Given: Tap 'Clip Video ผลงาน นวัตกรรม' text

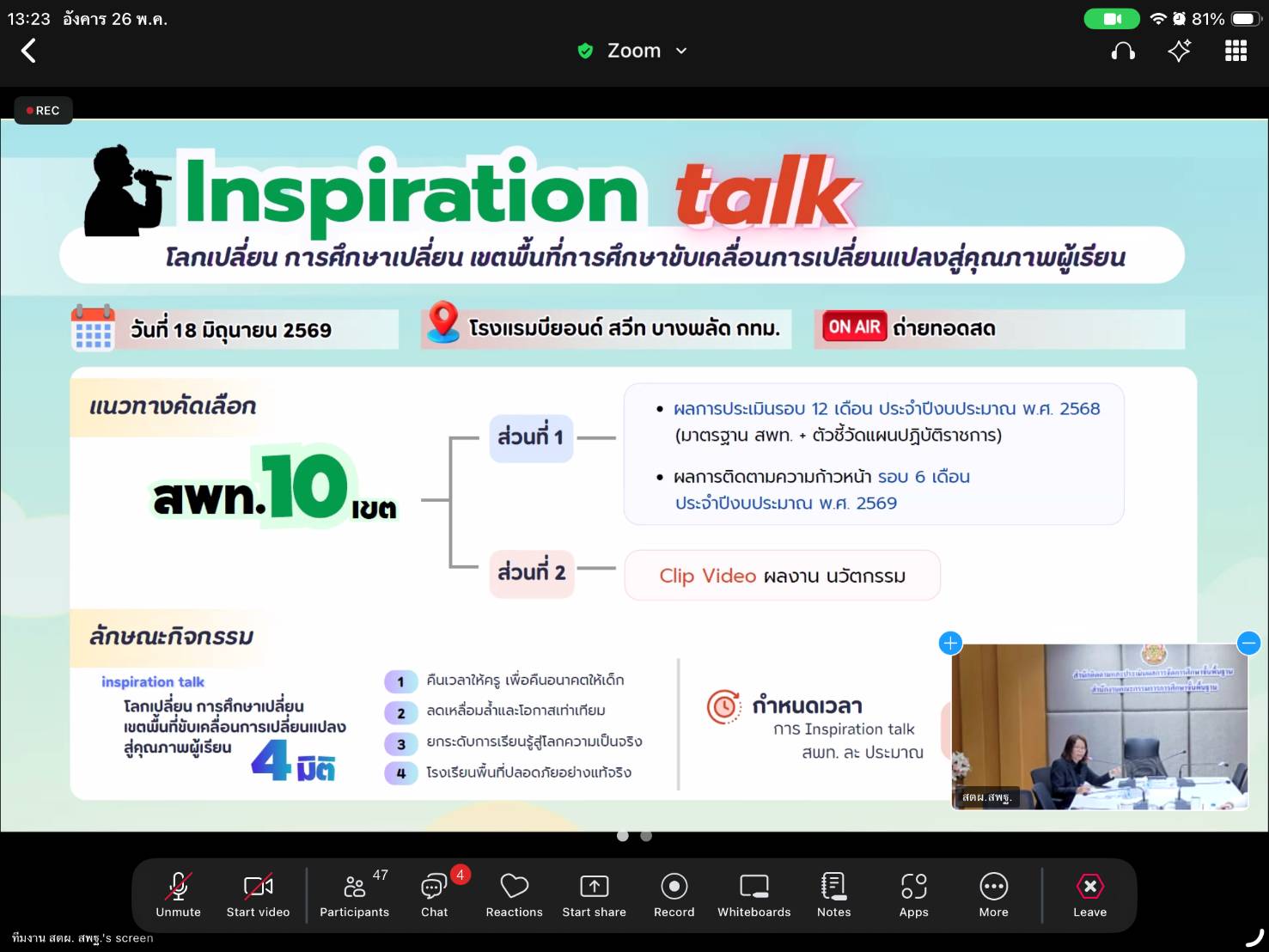Looking at the screenshot, I should point(782,576).
